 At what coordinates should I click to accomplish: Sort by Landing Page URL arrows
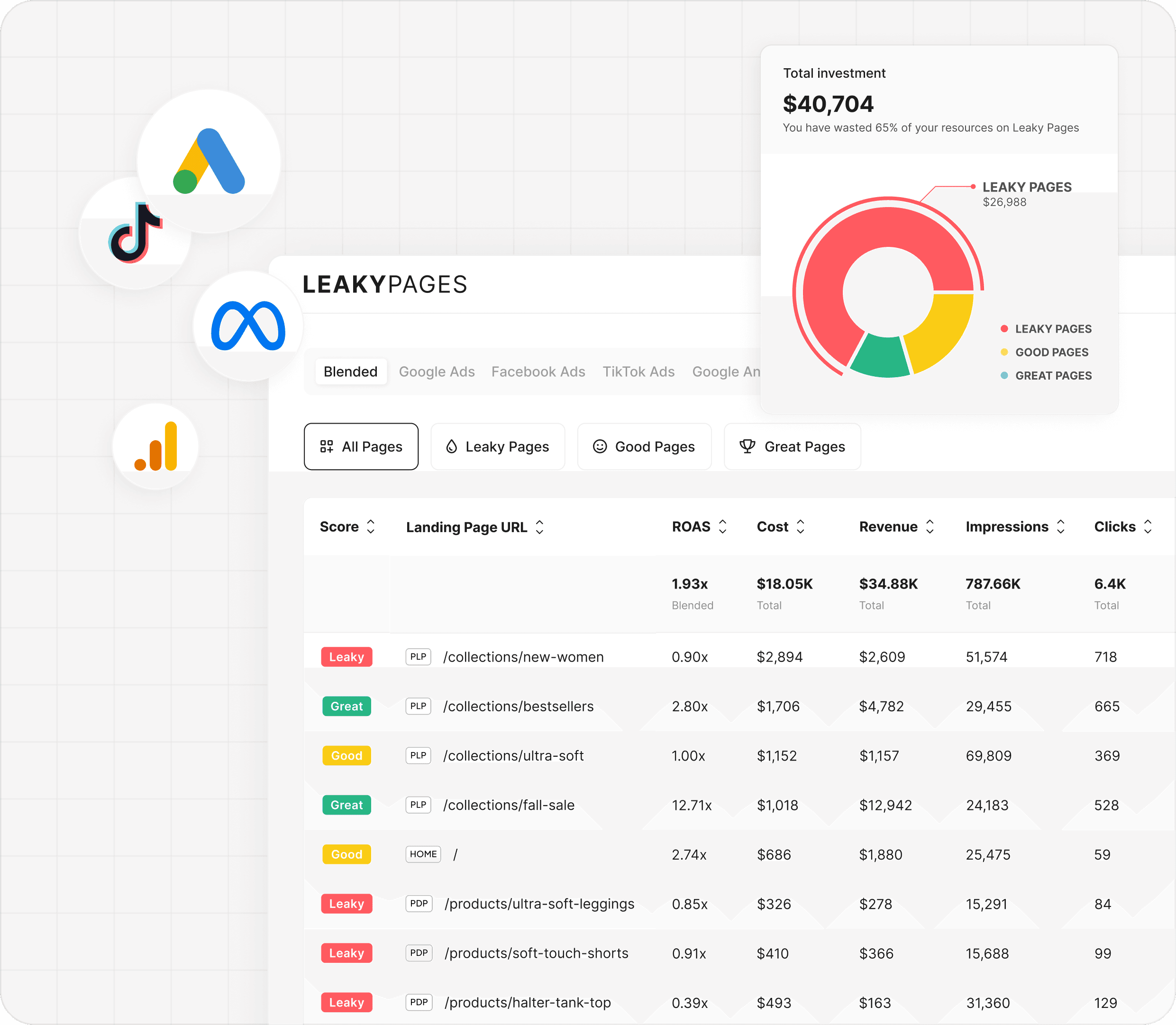tap(539, 527)
